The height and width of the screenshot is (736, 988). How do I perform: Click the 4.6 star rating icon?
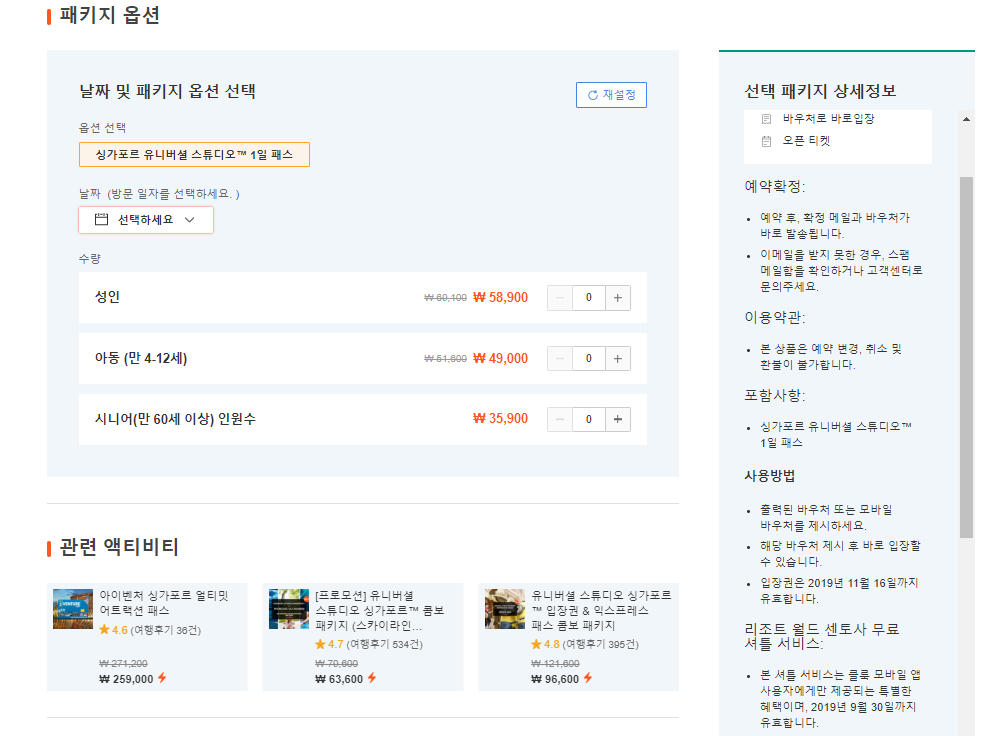[x=105, y=630]
